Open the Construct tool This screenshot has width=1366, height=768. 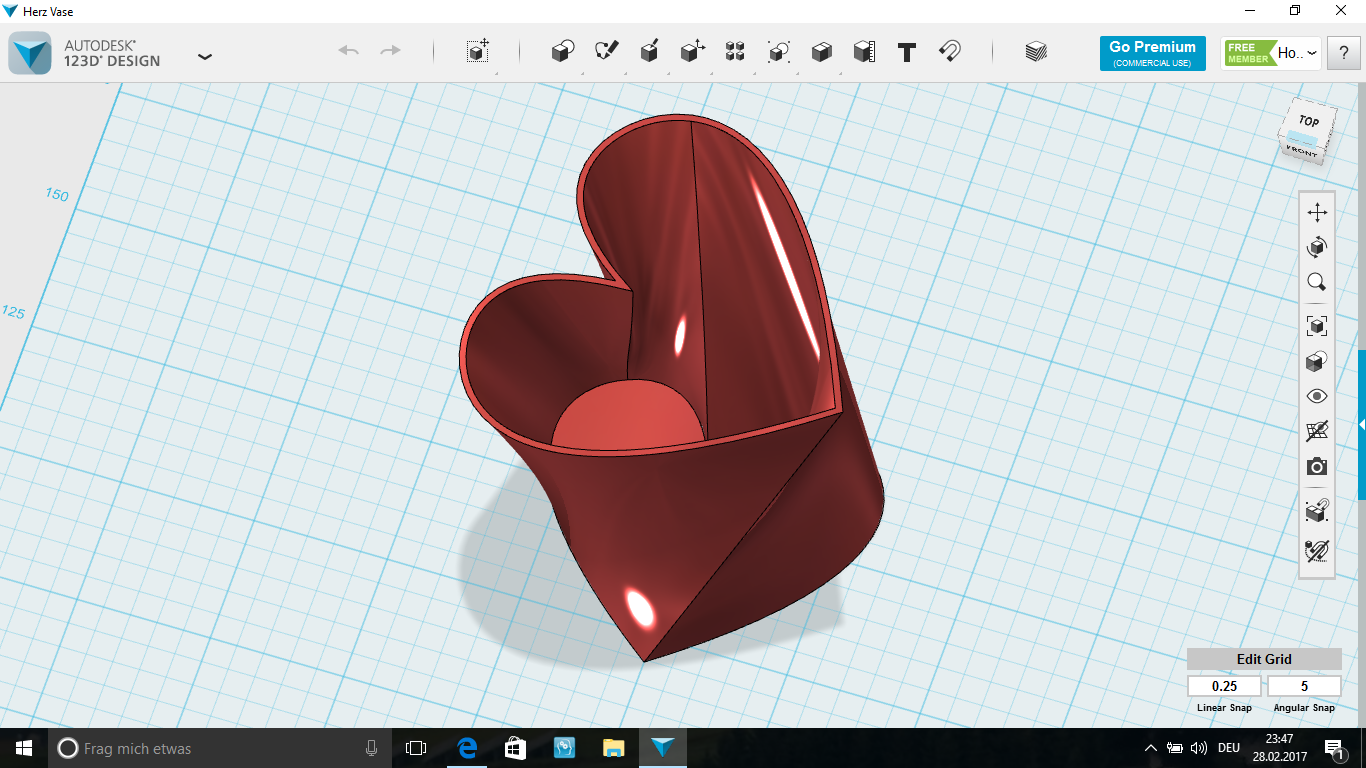point(650,51)
